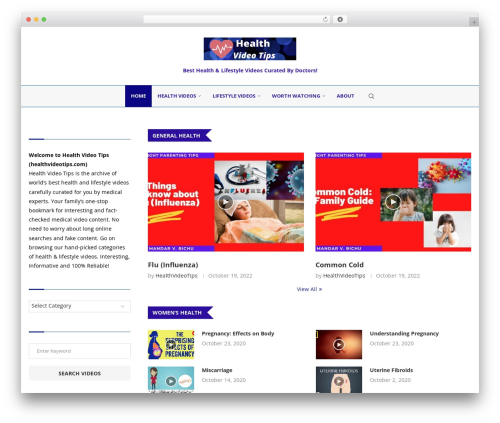Image resolution: width=500 pixels, height=423 pixels.
Task: Open the Miscarriage article title
Action: (x=217, y=370)
